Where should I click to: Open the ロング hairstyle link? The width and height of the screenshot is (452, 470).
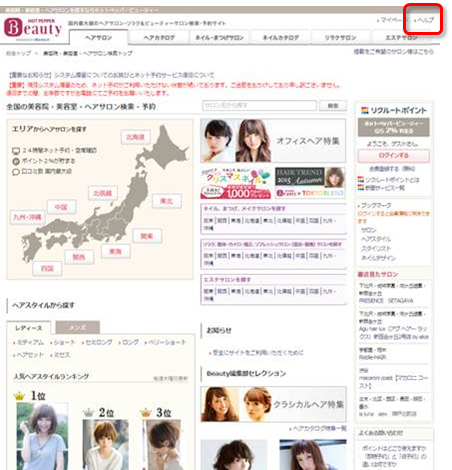coord(130,342)
